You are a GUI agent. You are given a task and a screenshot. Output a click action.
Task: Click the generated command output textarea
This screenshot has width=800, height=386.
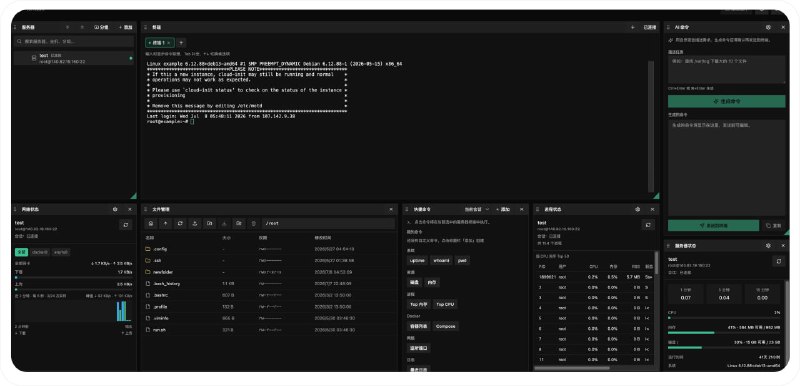pyautogui.click(x=727, y=167)
